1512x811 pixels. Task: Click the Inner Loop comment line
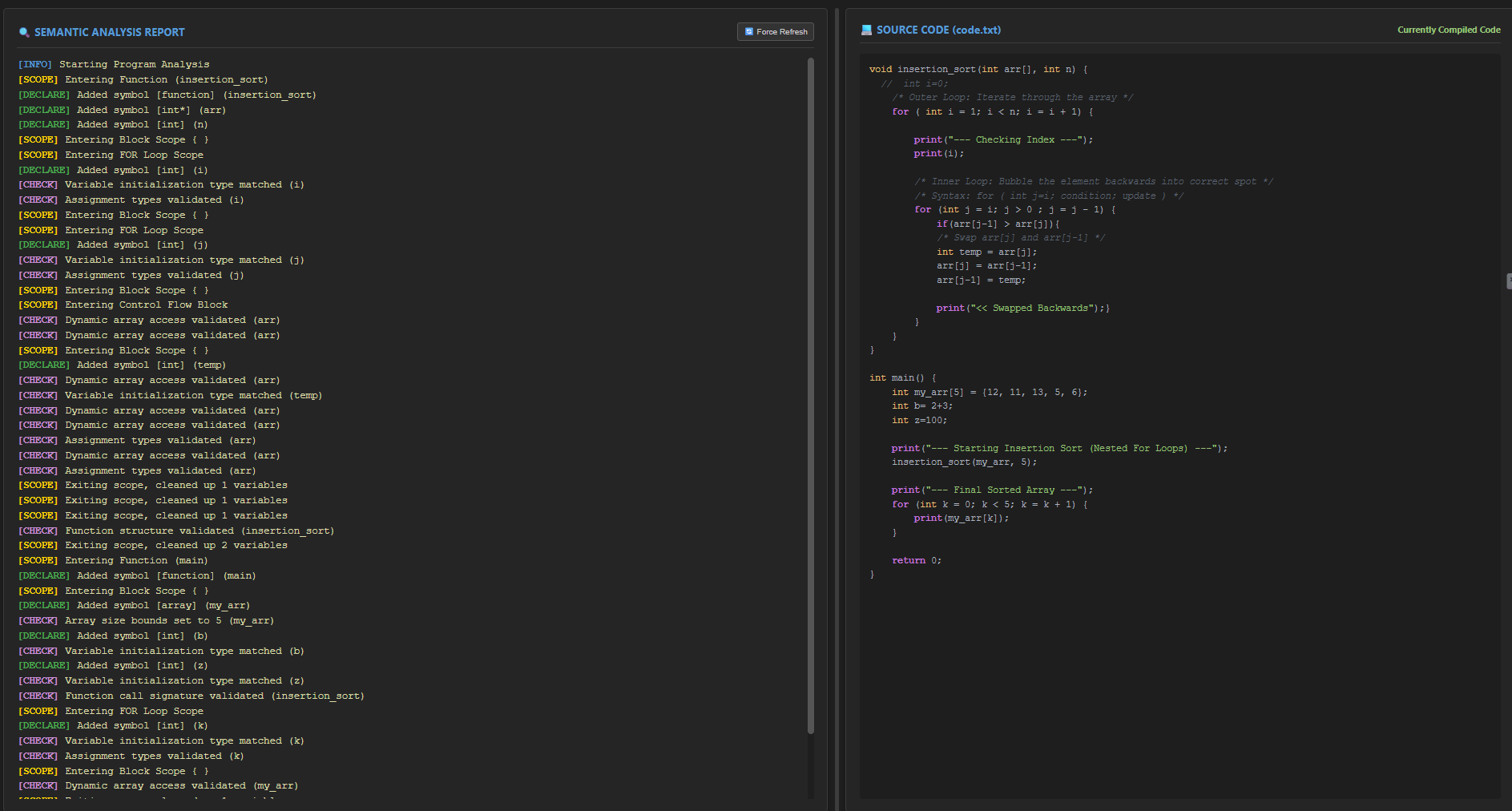pos(1094,182)
